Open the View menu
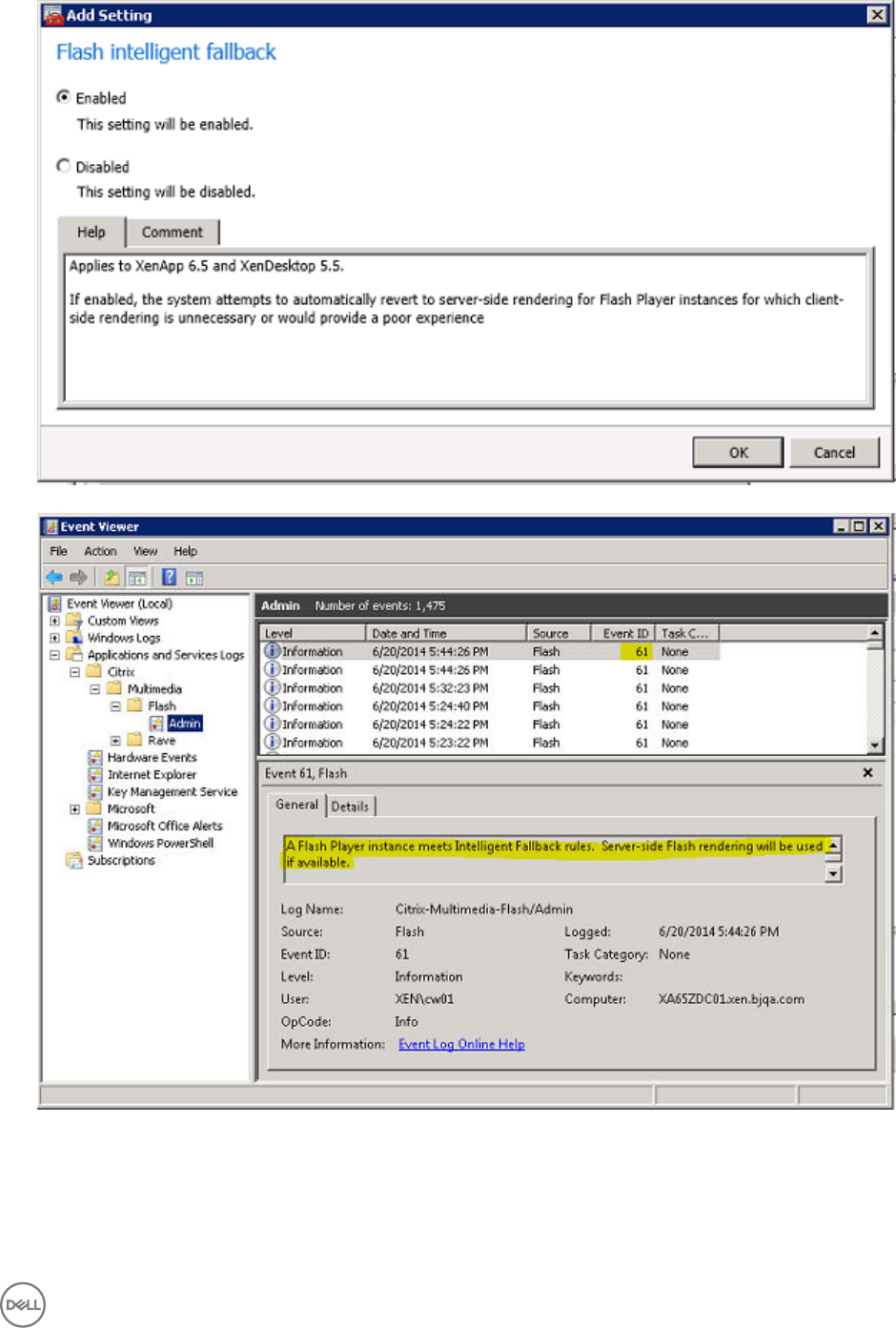 (x=145, y=551)
